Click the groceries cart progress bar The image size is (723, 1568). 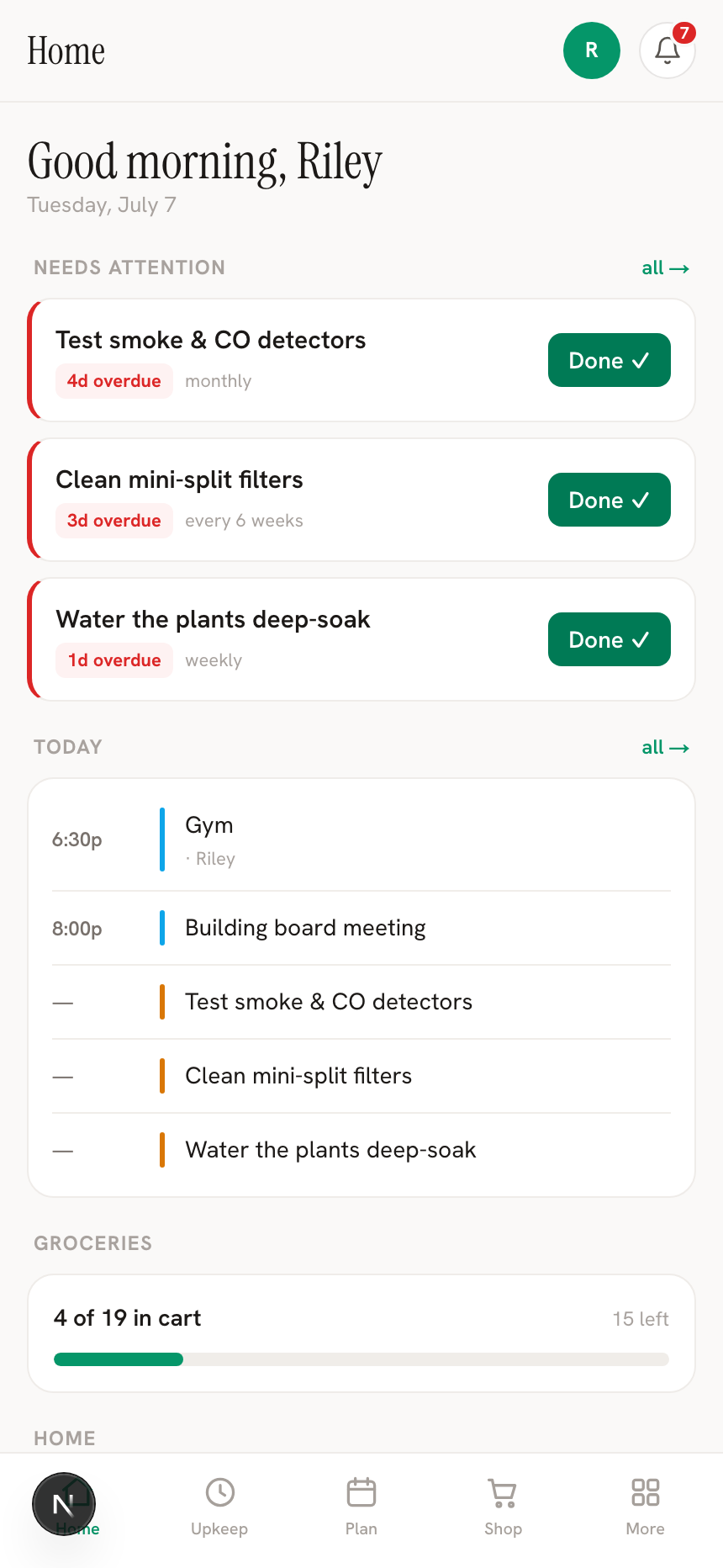(x=361, y=1359)
